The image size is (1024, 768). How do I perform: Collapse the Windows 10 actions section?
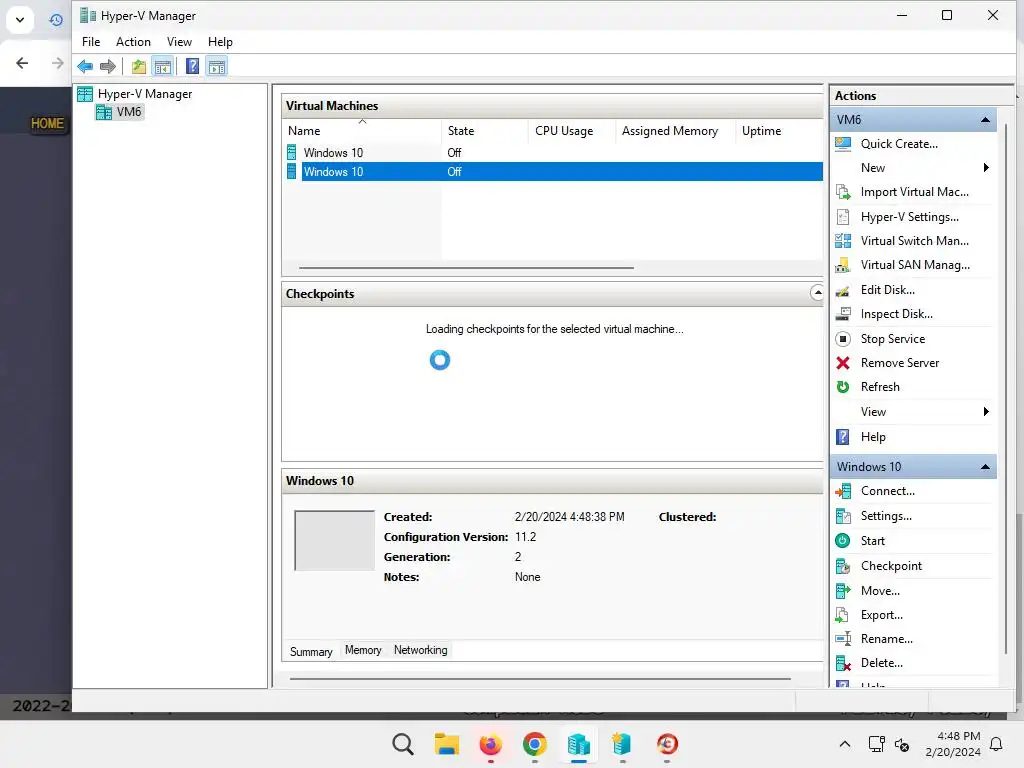985,467
